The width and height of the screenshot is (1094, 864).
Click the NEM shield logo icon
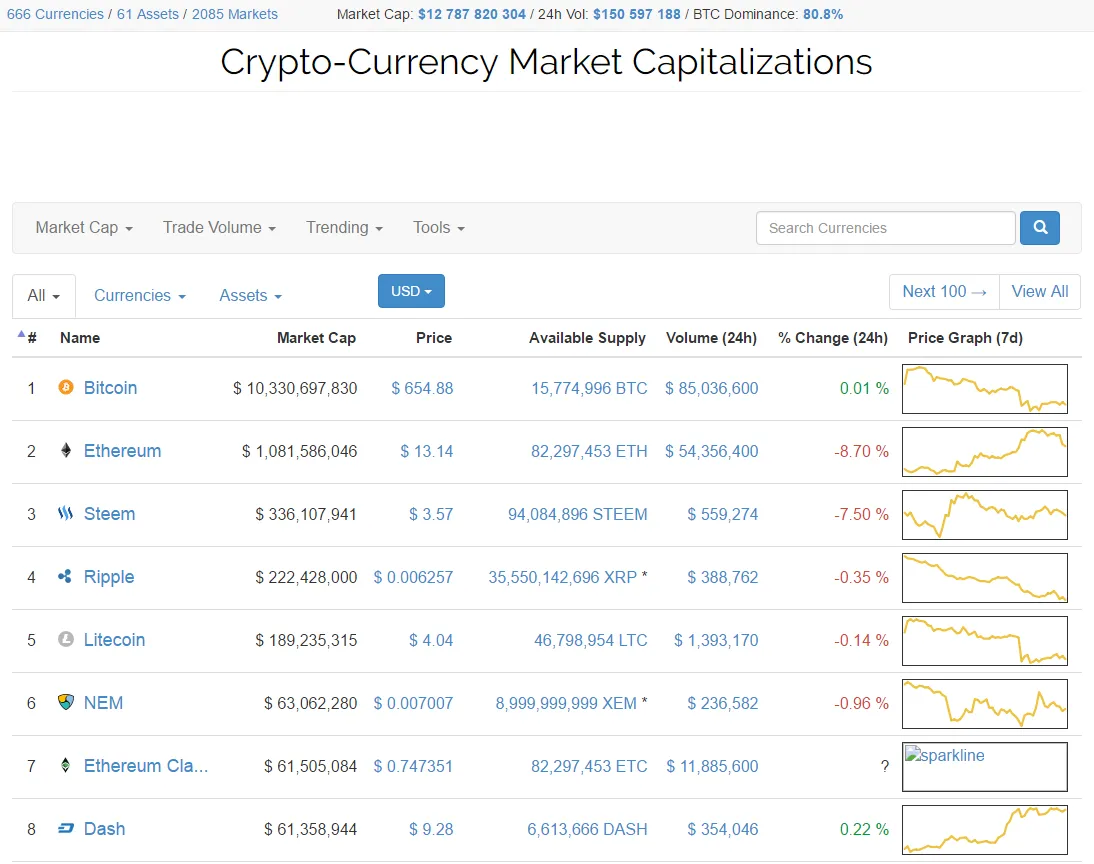[x=66, y=702]
